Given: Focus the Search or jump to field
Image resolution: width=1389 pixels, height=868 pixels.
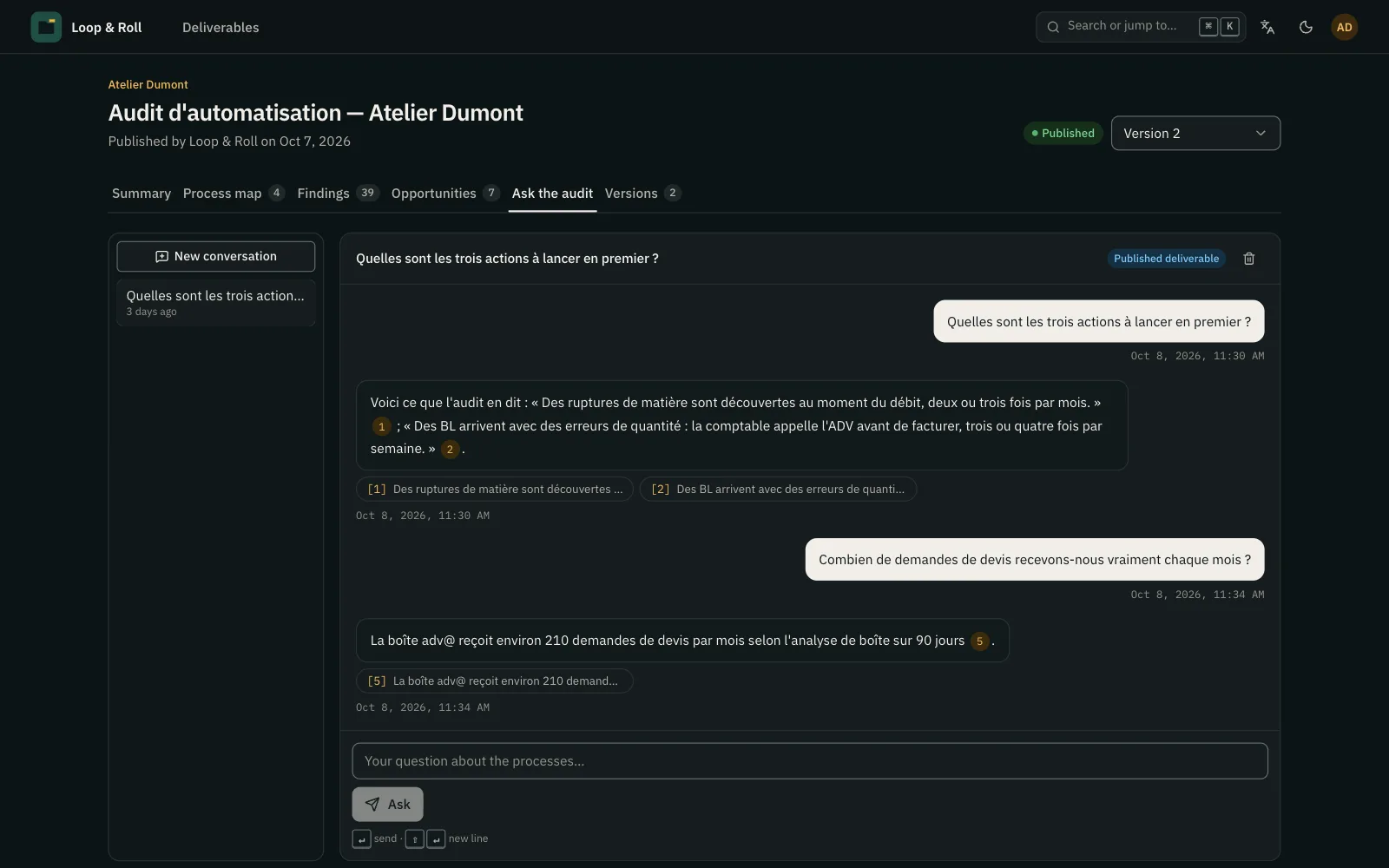Looking at the screenshot, I should pos(1141,27).
